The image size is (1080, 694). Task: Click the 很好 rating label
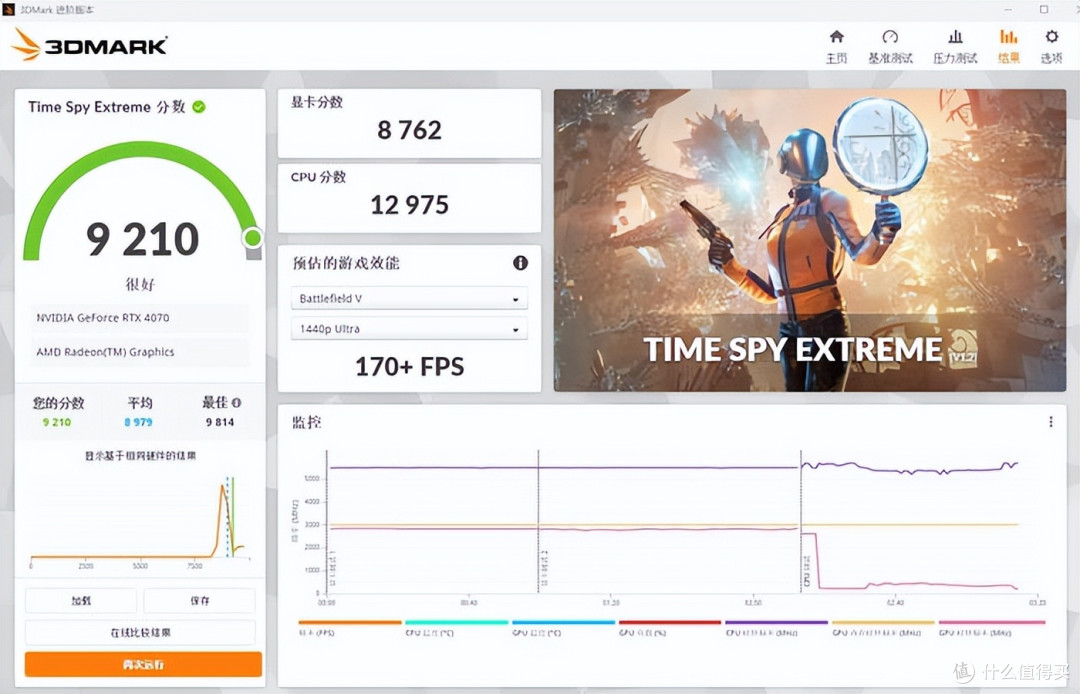tap(141, 284)
